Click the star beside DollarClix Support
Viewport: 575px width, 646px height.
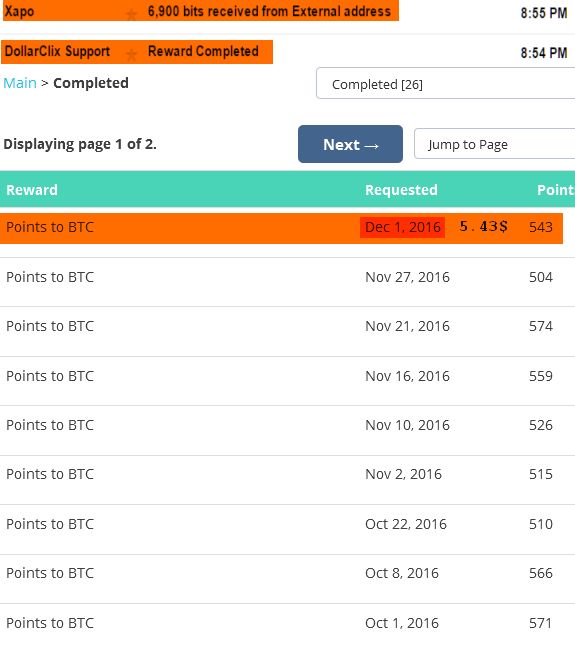pos(131,54)
